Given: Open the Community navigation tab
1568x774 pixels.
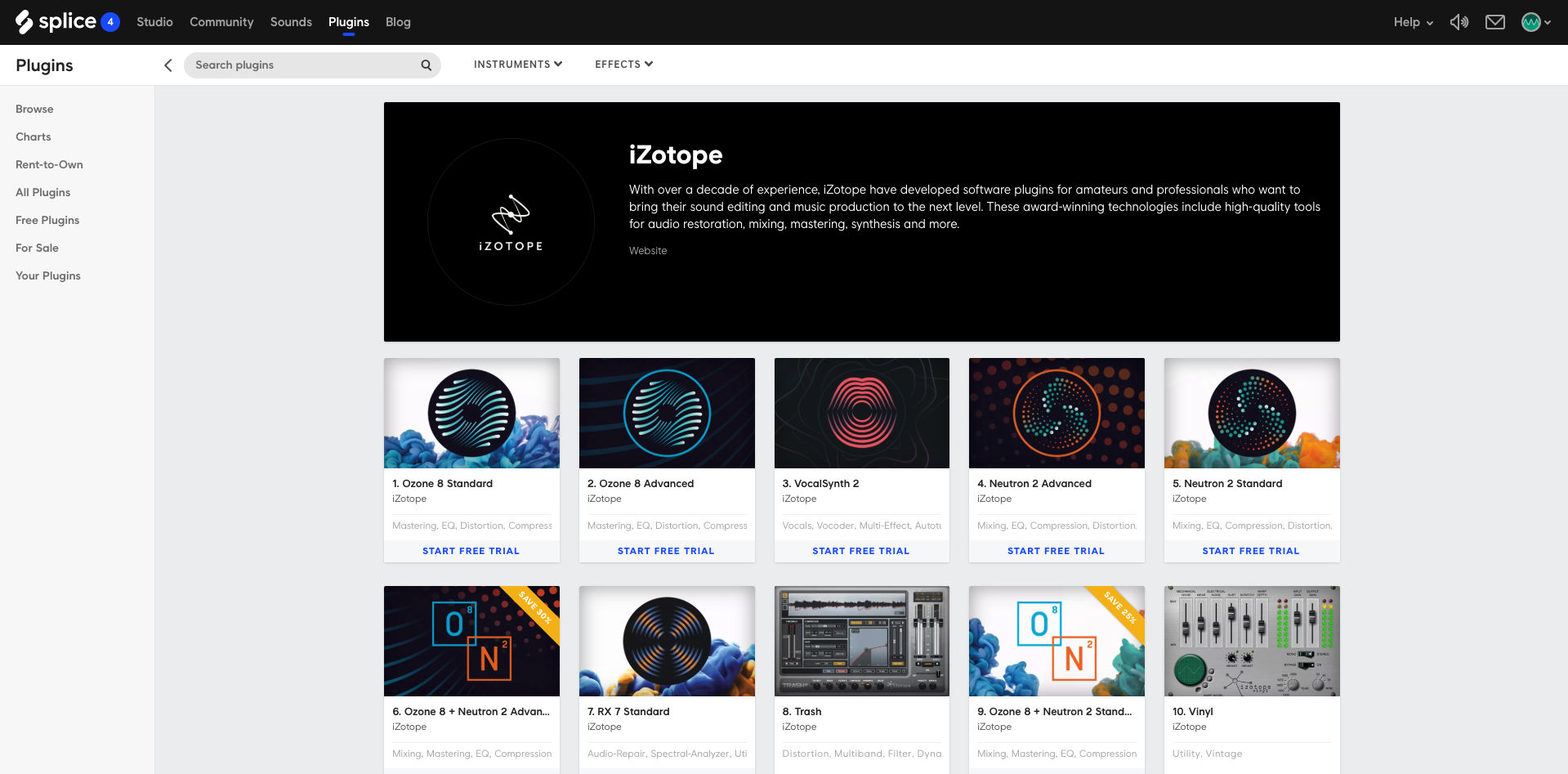Looking at the screenshot, I should [221, 22].
